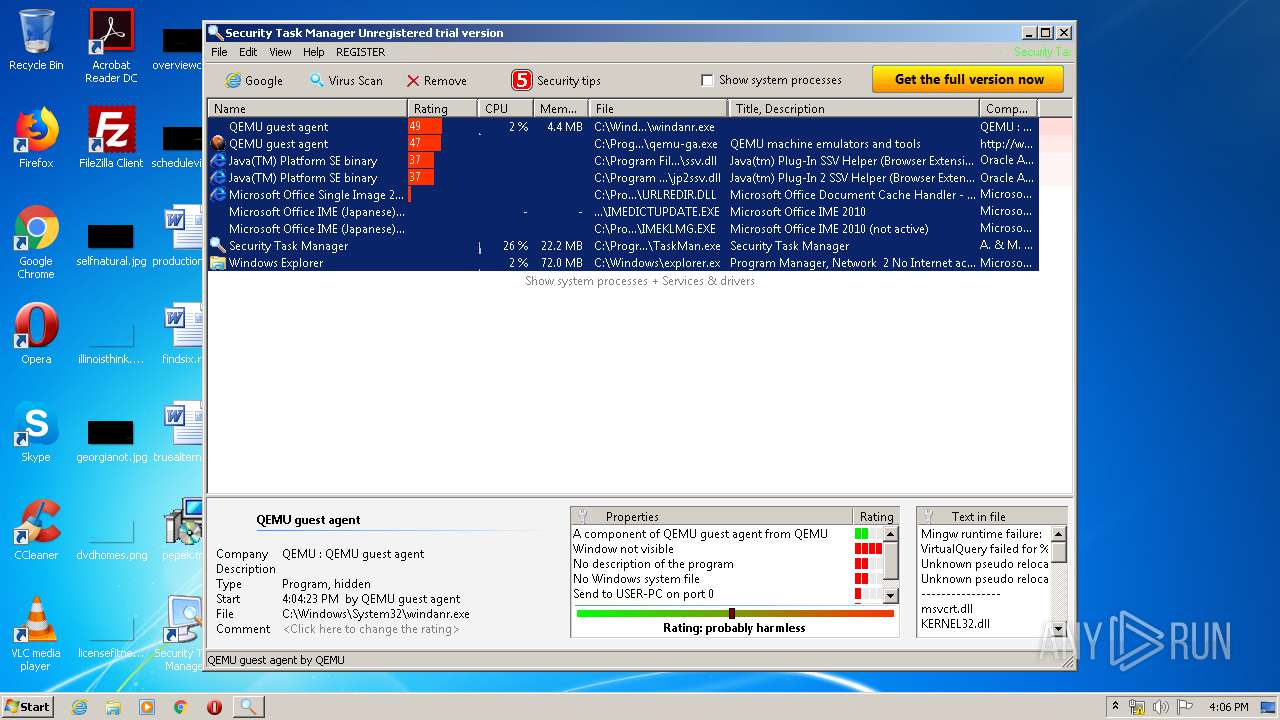Open the Help menu
This screenshot has width=1280, height=720.
pos(314,52)
